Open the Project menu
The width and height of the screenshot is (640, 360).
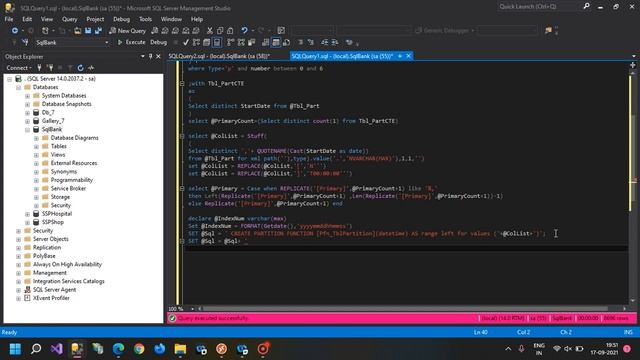[x=95, y=19]
